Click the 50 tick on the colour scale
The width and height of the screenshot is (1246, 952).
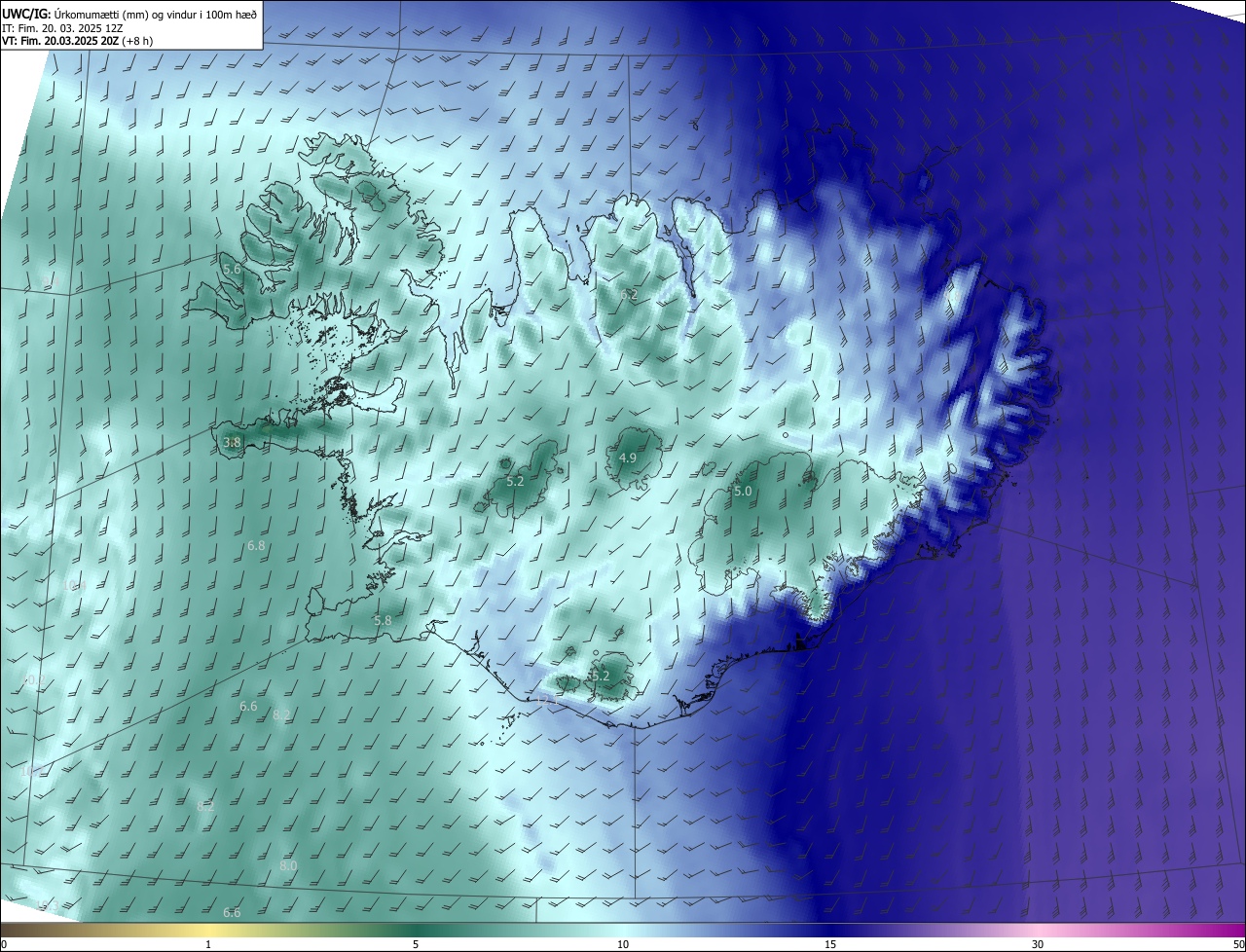1238,944
